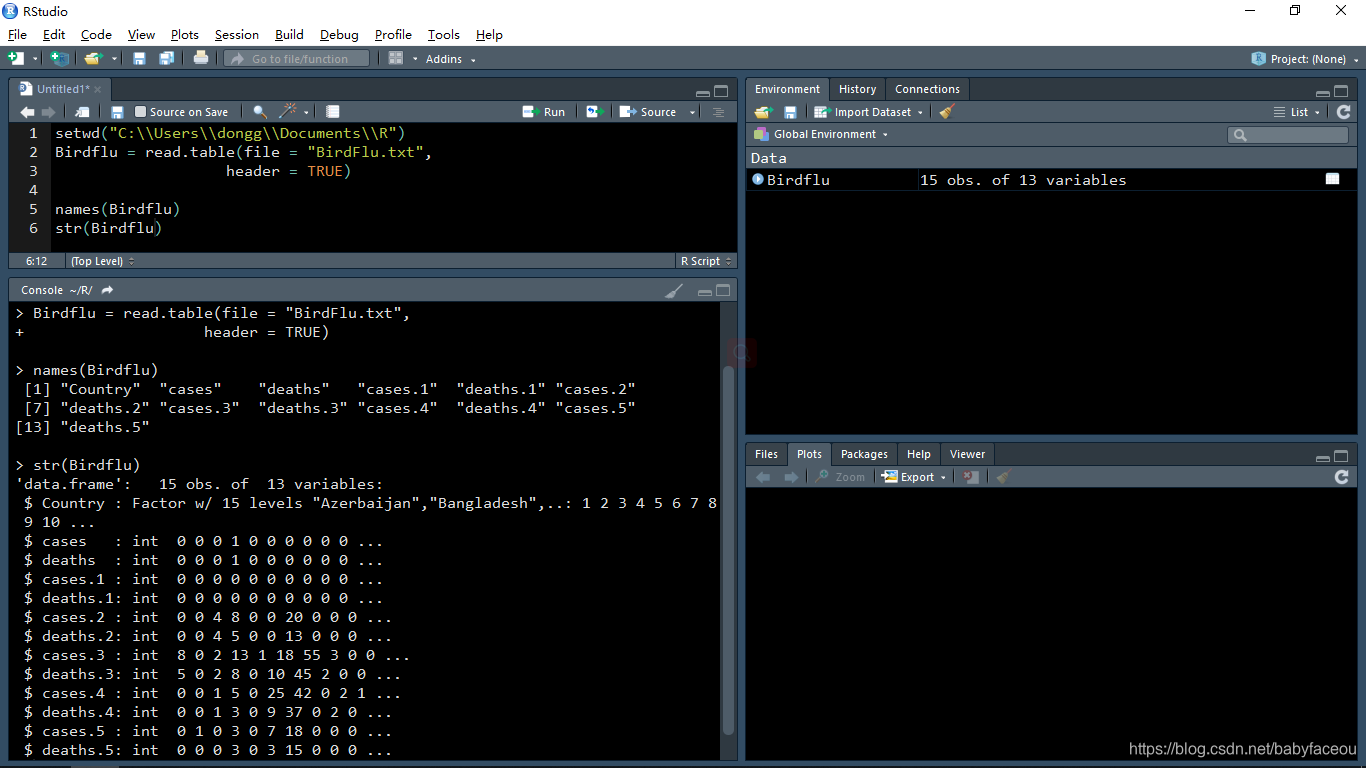Open Import Dataset dropdown
The width and height of the screenshot is (1366, 768).
868,112
